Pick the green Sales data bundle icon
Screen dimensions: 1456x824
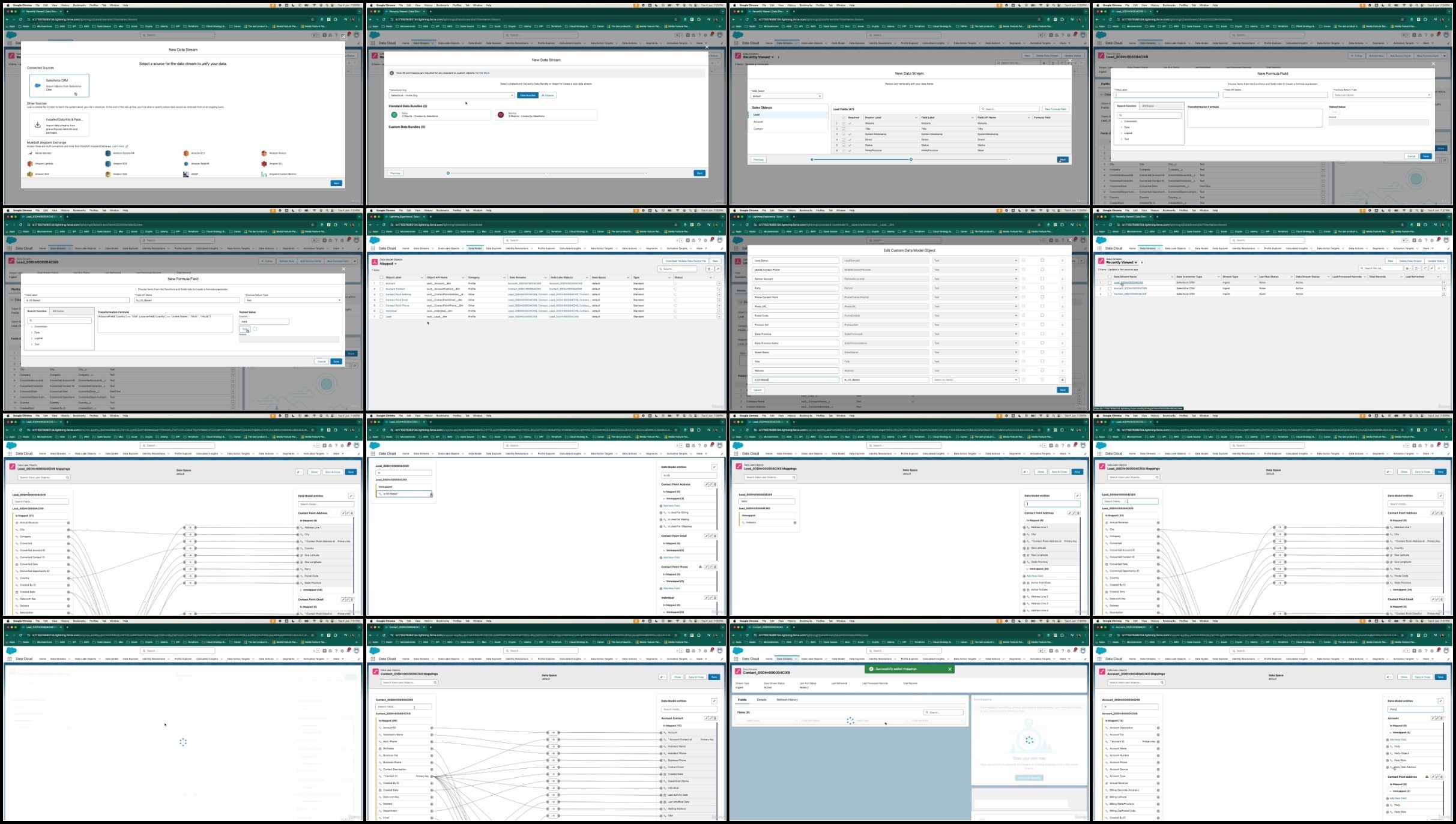(x=394, y=115)
